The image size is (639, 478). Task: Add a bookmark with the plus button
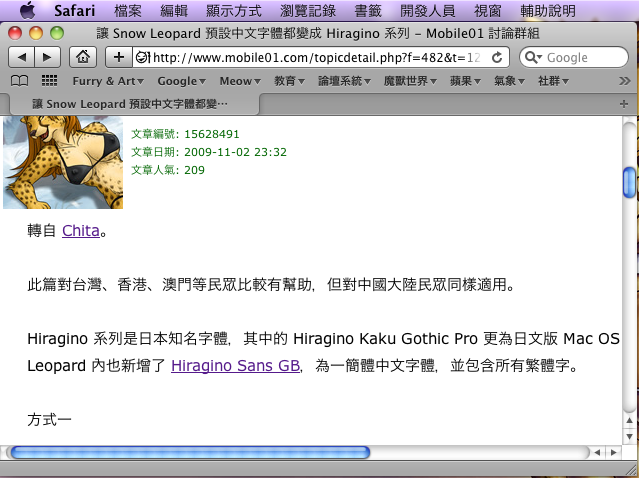[119, 57]
